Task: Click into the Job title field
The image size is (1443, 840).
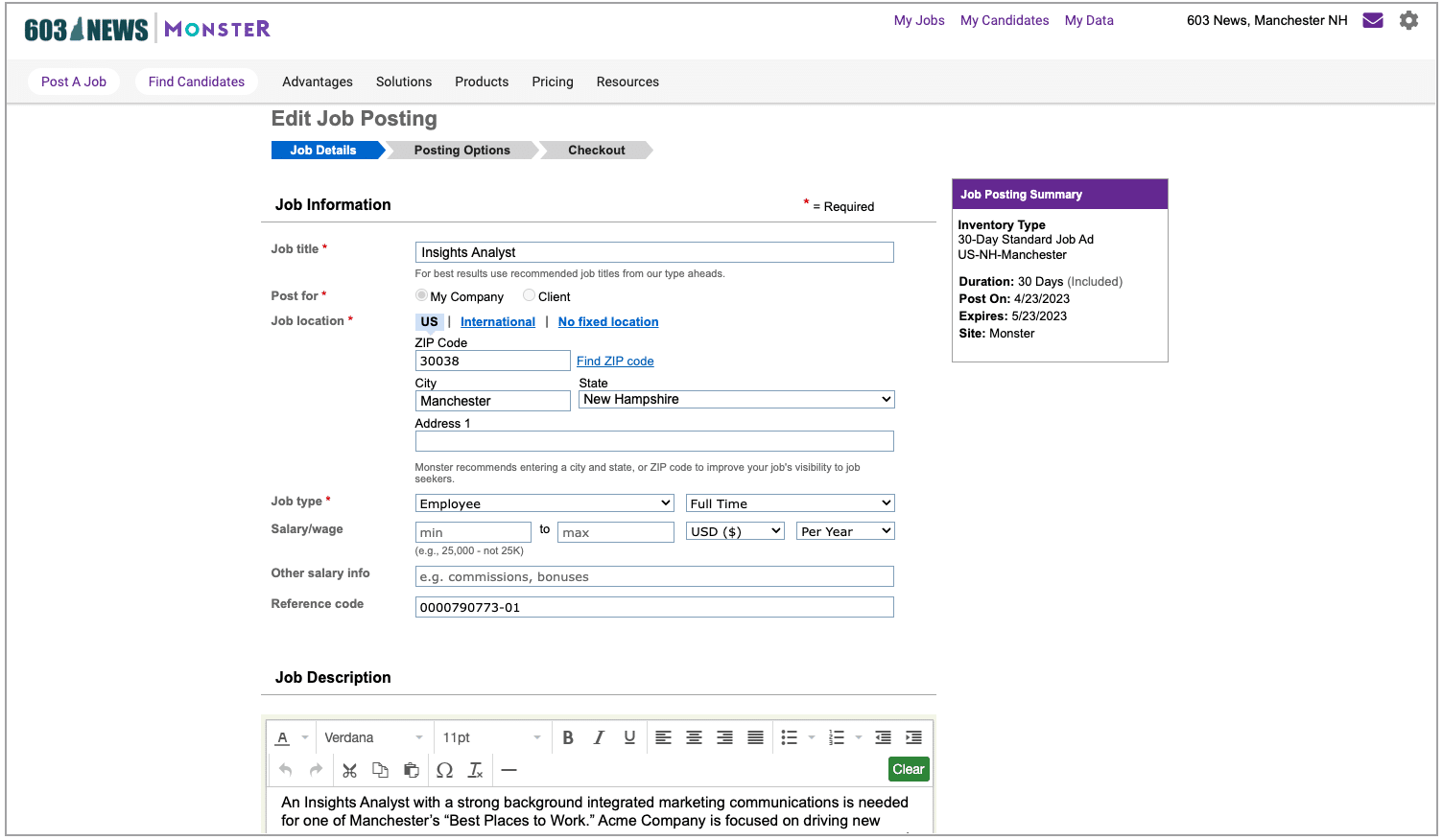Action: pyautogui.click(x=653, y=252)
